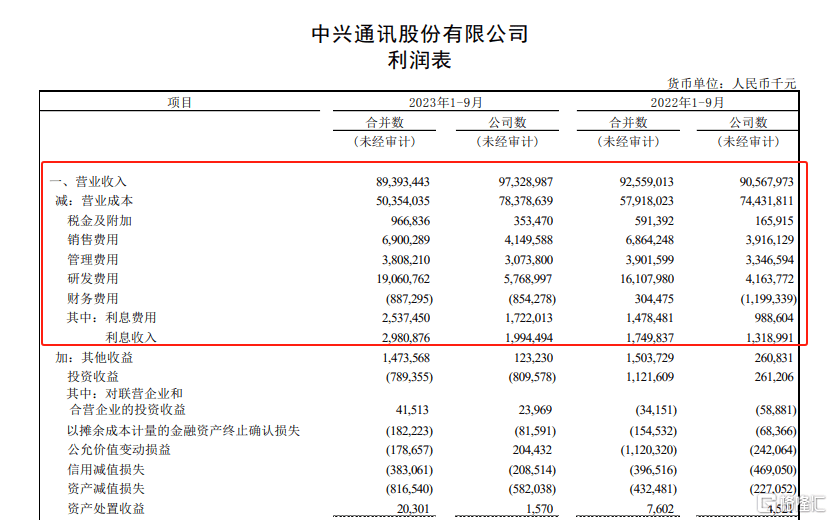Image resolution: width=832 pixels, height=520 pixels.
Task: Click the value 204,432
Action: (x=532, y=450)
